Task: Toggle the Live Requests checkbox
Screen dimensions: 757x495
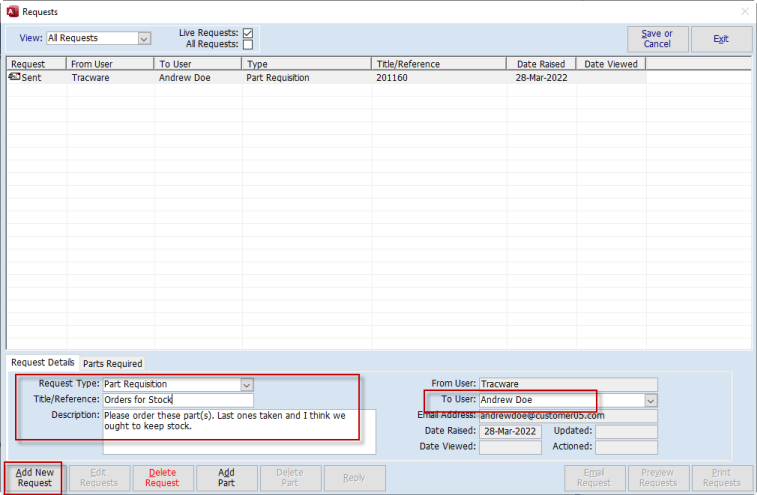Action: 248,33
